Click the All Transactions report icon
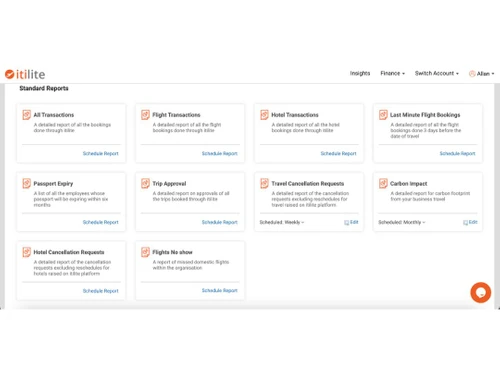The height and width of the screenshot is (375, 500). [x=27, y=115]
